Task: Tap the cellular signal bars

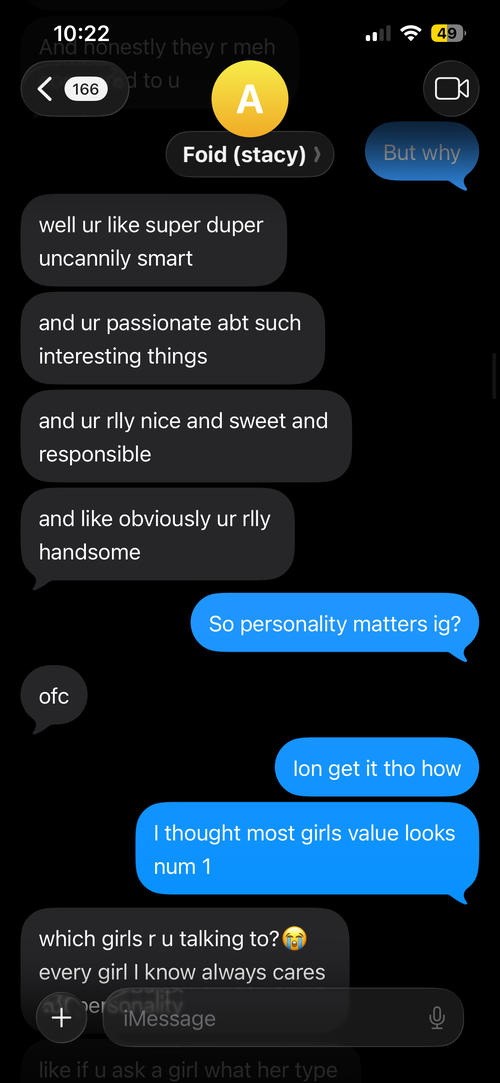Action: coord(378,33)
